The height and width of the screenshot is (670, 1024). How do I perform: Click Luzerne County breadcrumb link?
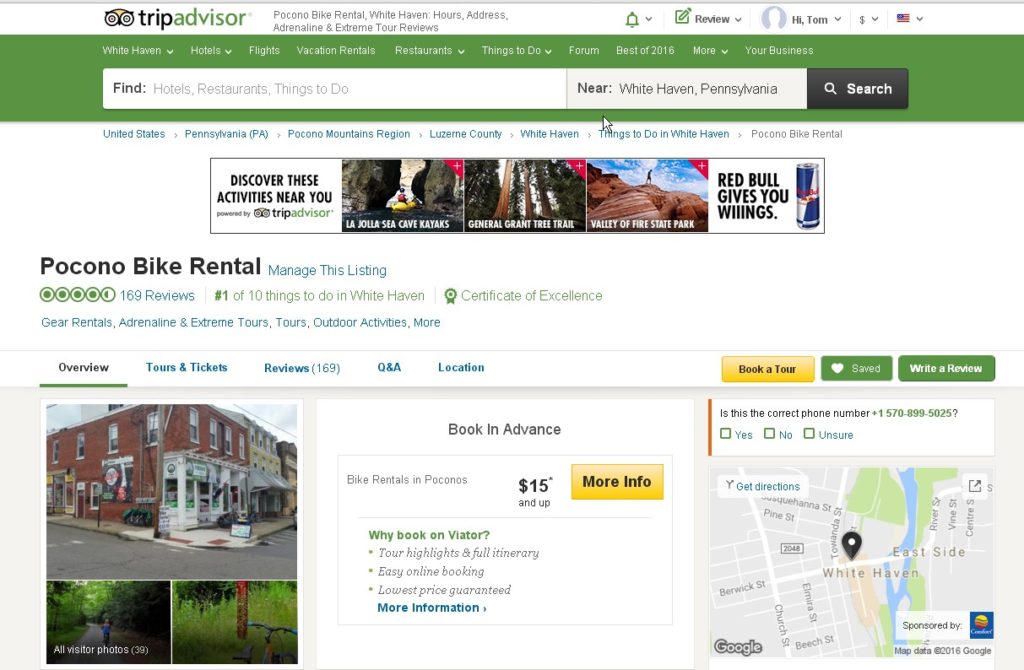pyautogui.click(x=466, y=134)
